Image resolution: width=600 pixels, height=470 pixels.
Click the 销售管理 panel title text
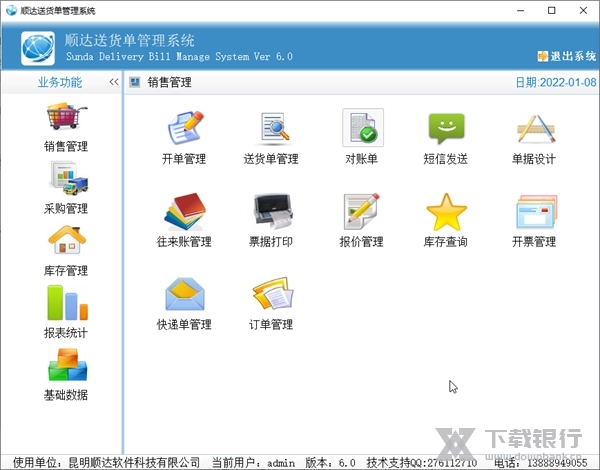click(170, 82)
